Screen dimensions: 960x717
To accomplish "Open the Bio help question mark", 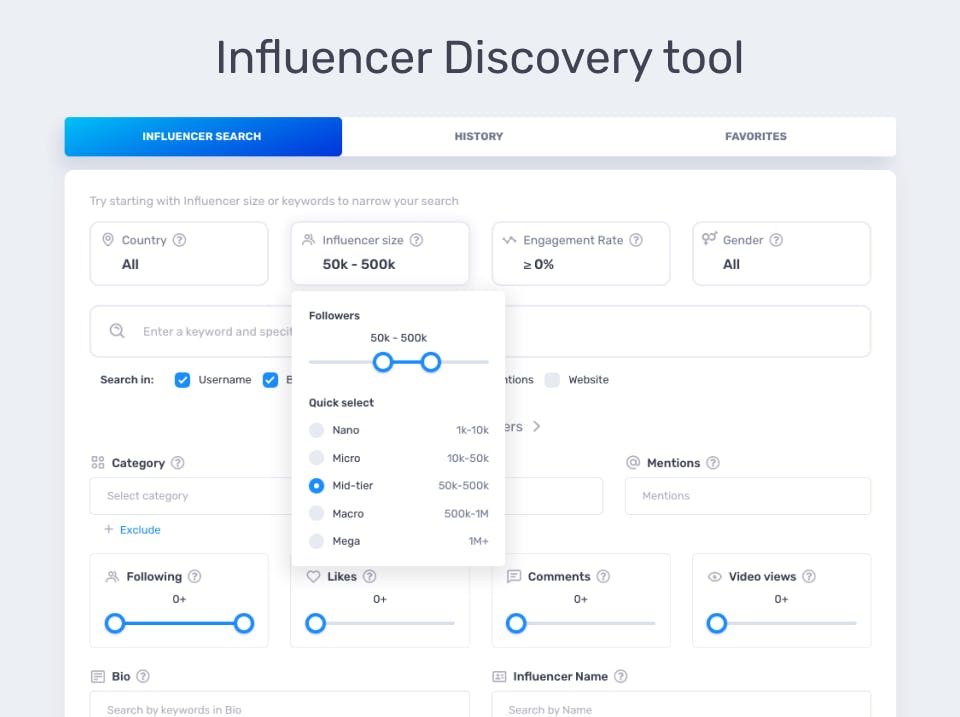I will coord(143,676).
